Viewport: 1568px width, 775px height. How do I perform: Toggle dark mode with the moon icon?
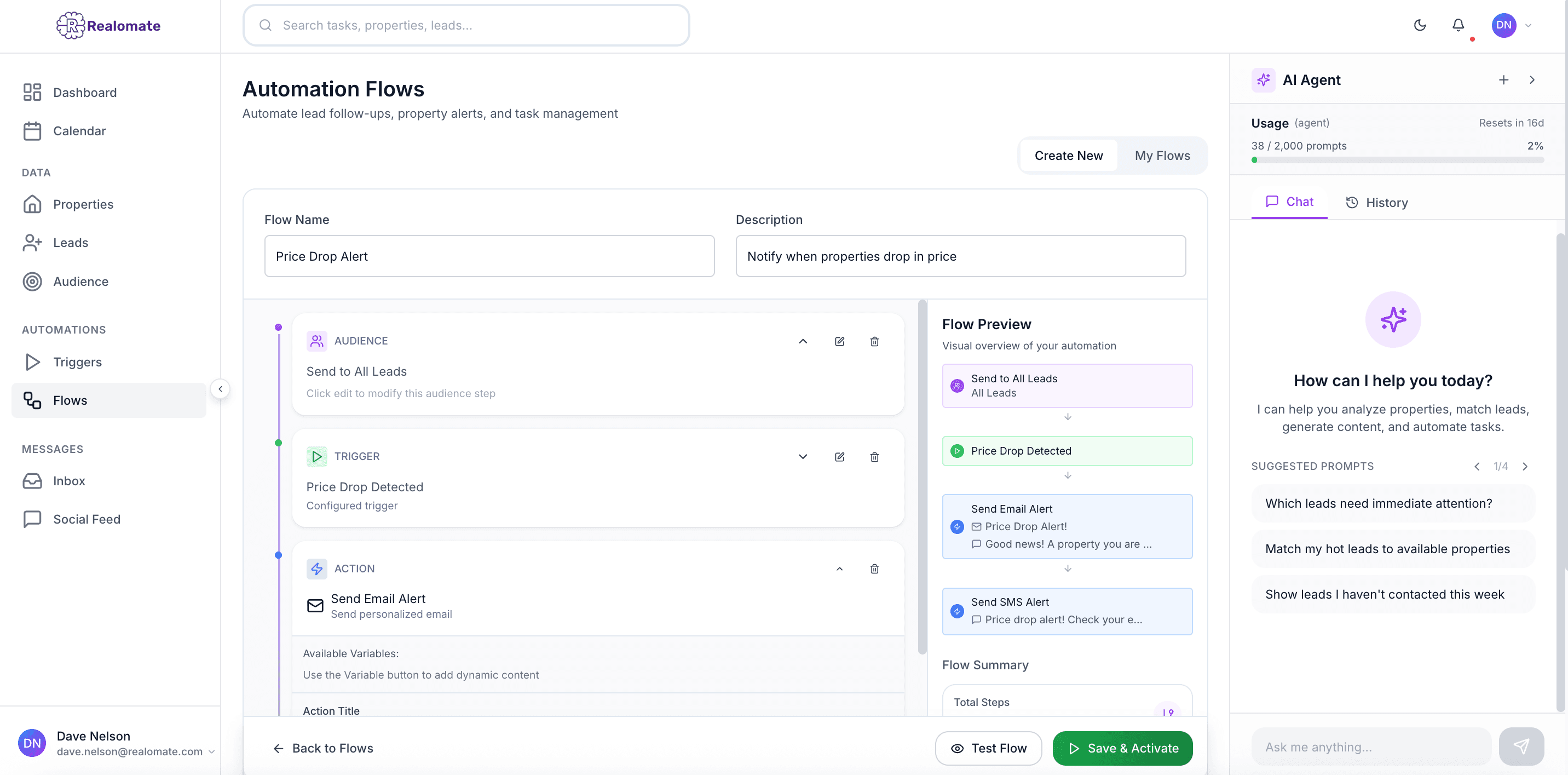tap(1420, 25)
